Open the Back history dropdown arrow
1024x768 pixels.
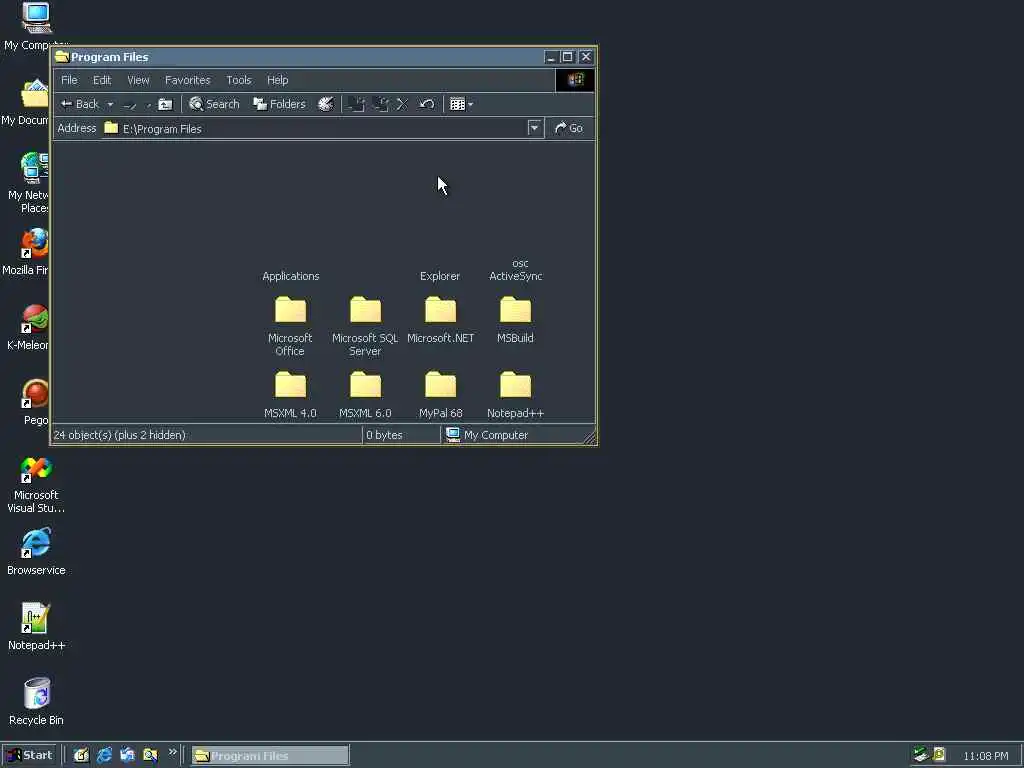tap(110, 104)
